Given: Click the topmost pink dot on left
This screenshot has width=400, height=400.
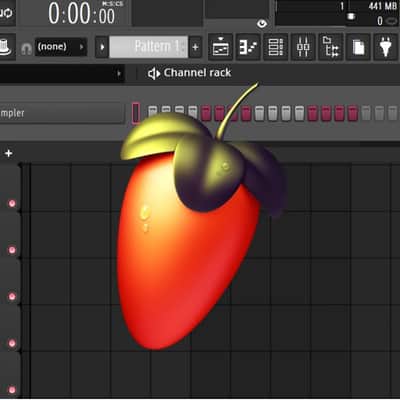Looking at the screenshot, I should 12,203.
